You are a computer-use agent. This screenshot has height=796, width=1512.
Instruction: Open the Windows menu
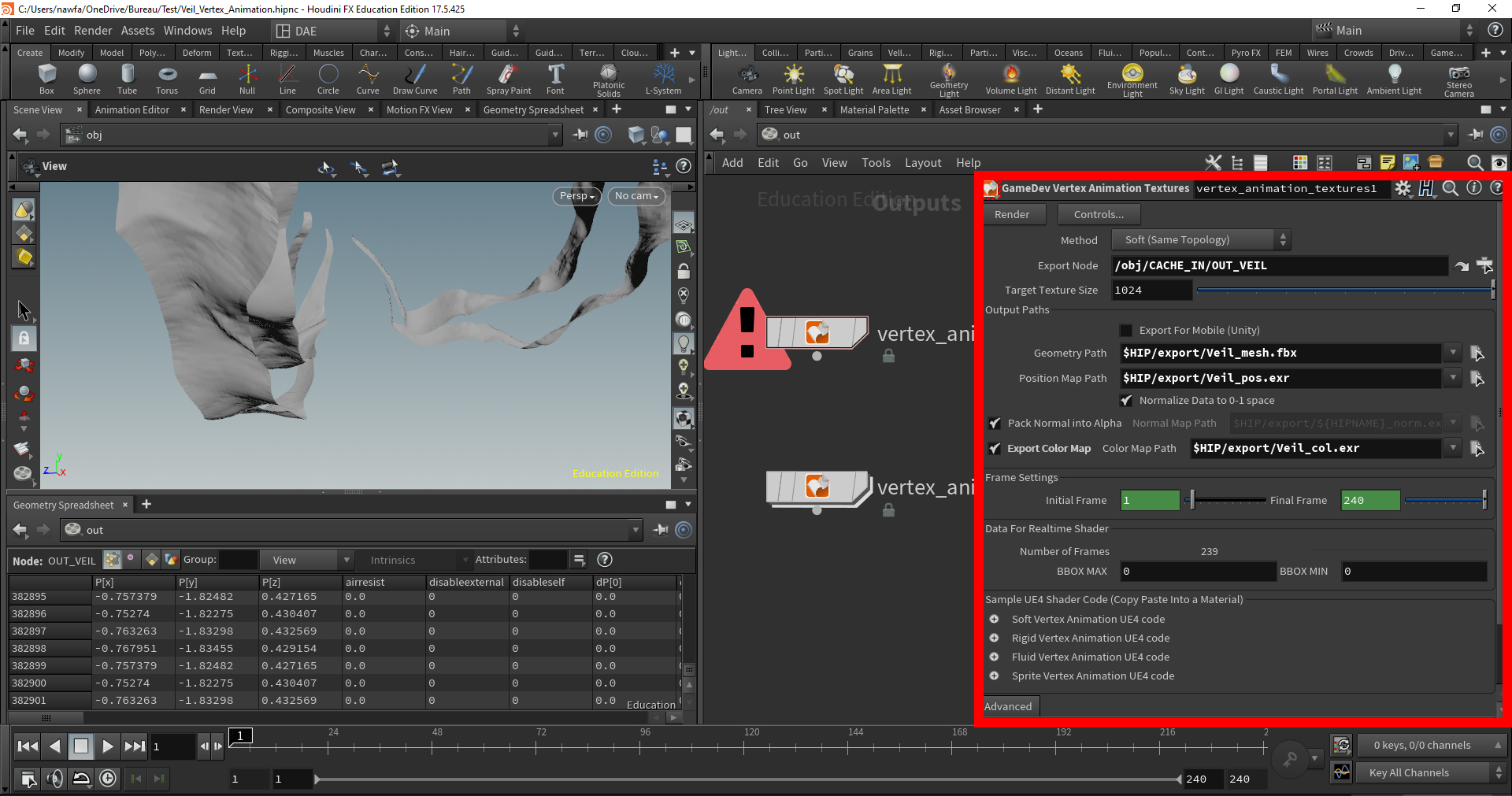[x=187, y=31]
